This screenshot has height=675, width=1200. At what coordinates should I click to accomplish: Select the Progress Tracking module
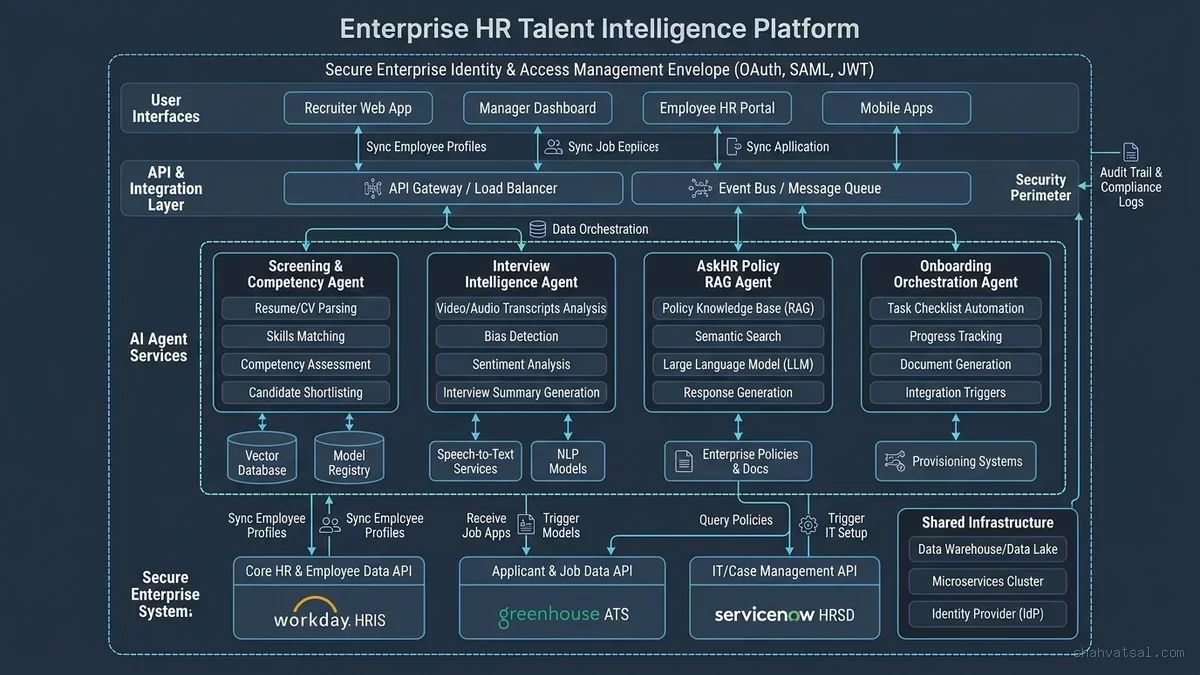tap(955, 336)
